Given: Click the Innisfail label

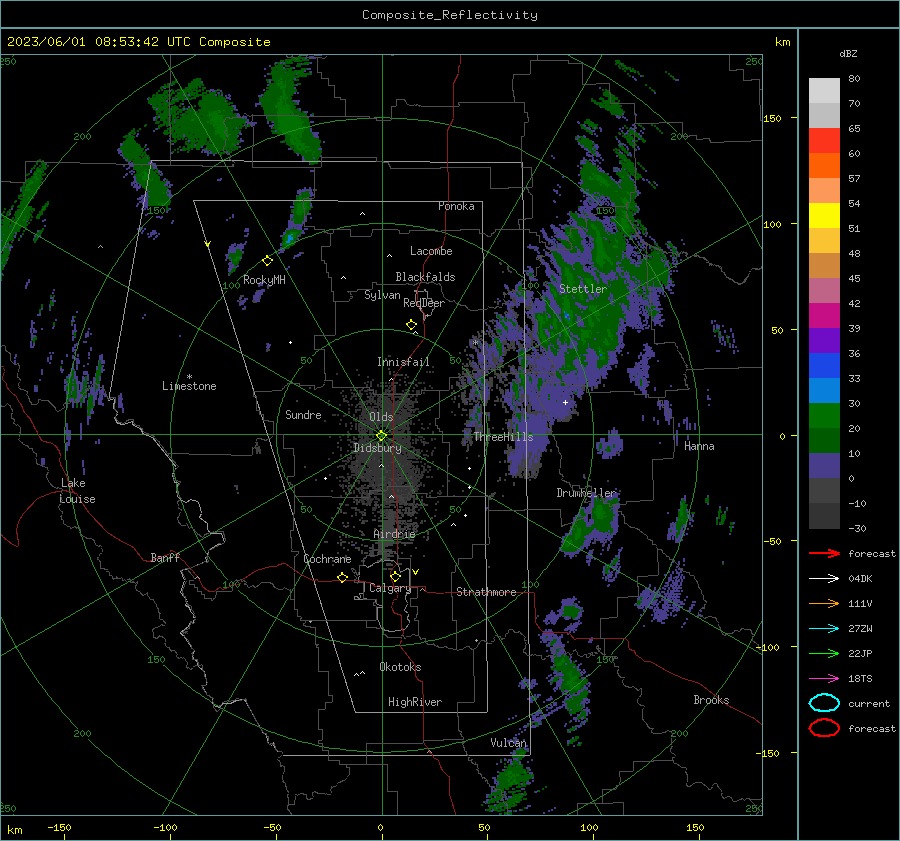Looking at the screenshot, I should coord(403,362).
